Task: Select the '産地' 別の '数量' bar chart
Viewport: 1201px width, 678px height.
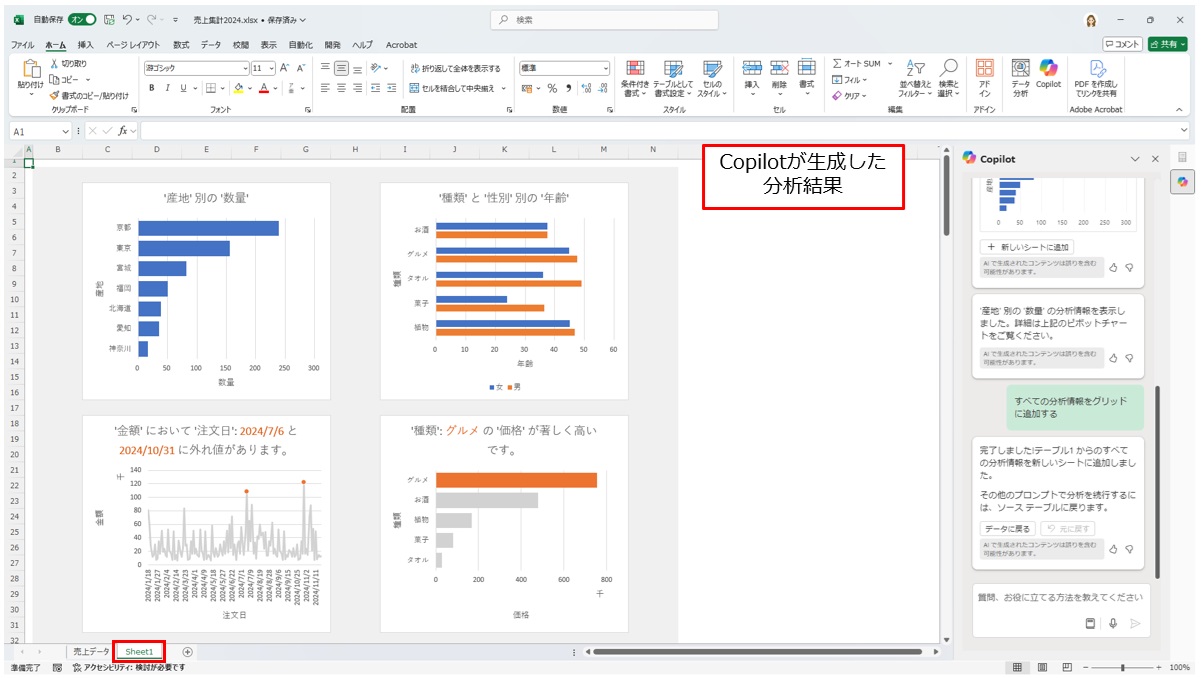Action: pos(206,290)
